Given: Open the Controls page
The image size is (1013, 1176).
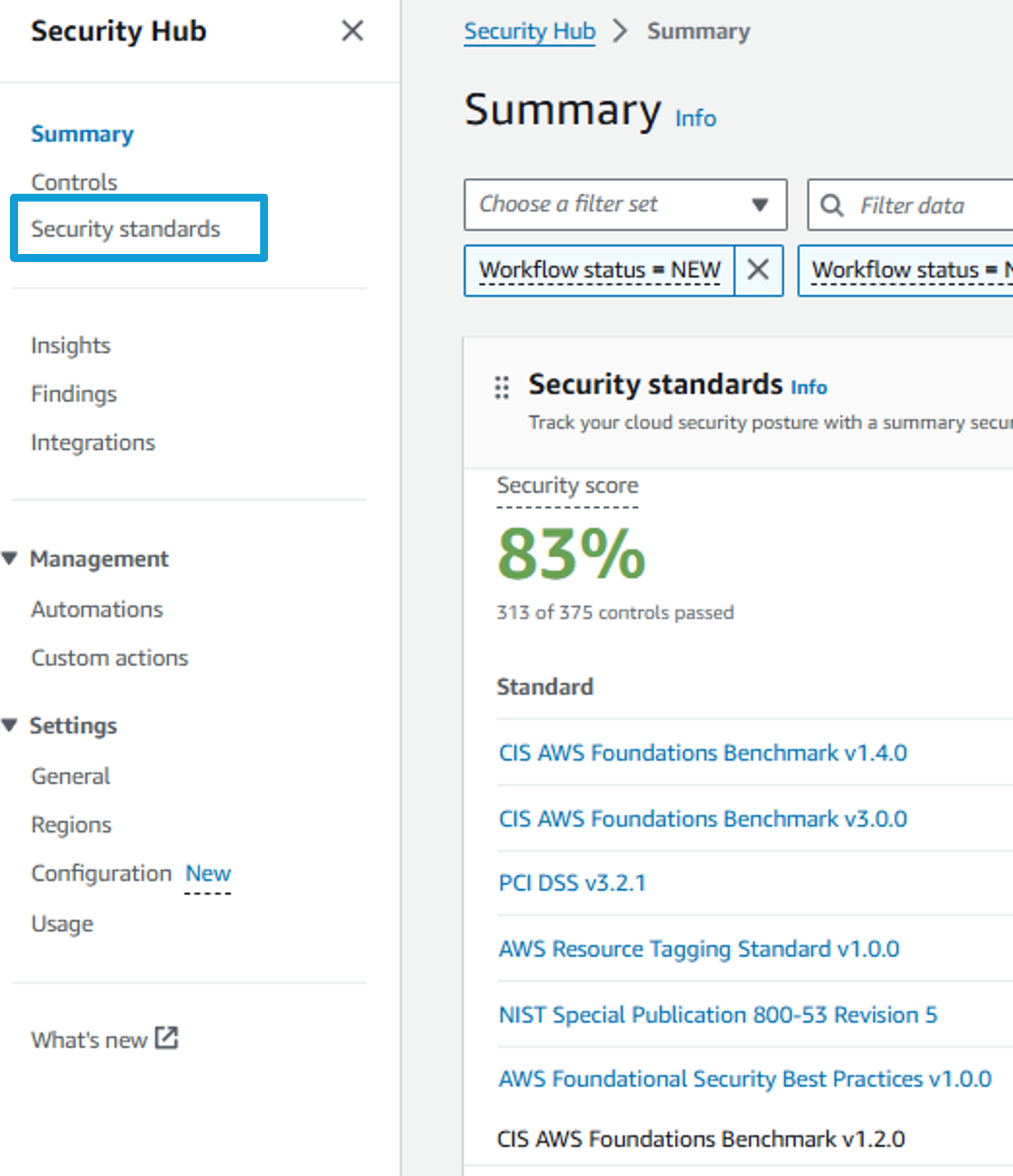Looking at the screenshot, I should pos(75,182).
